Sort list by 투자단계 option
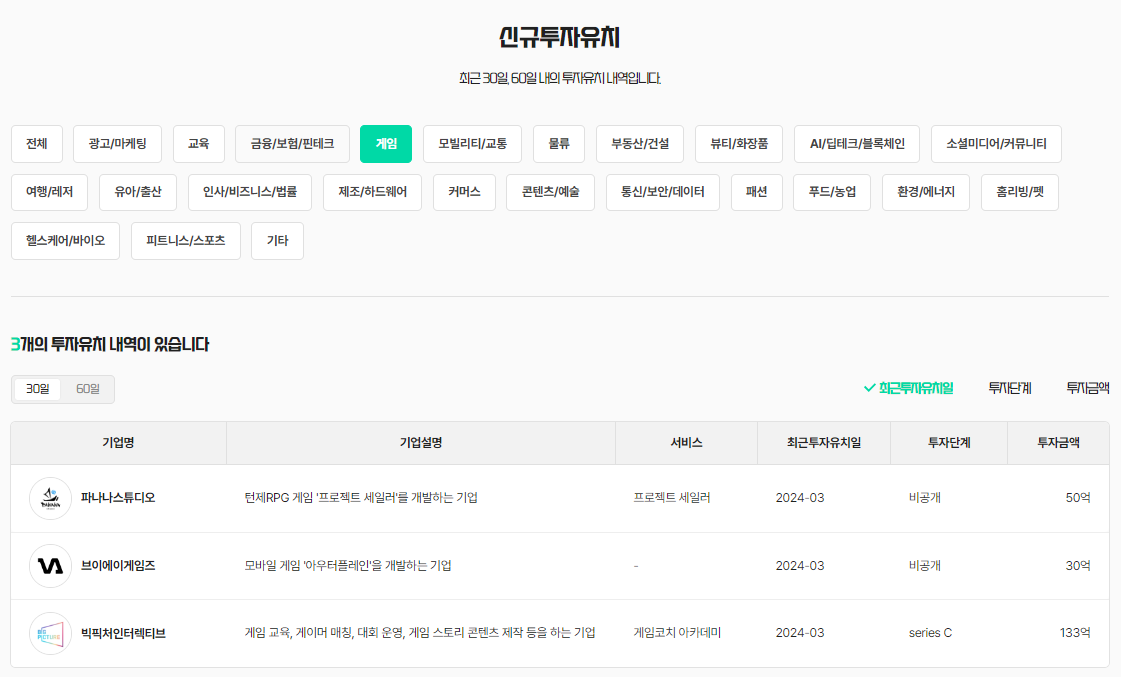Image resolution: width=1121 pixels, height=677 pixels. click(x=1009, y=388)
